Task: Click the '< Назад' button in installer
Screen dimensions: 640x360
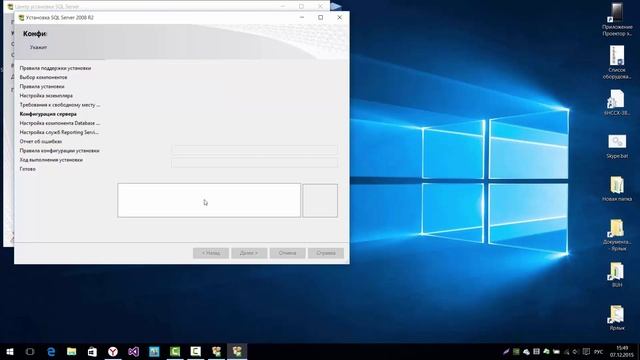Action: pos(211,253)
